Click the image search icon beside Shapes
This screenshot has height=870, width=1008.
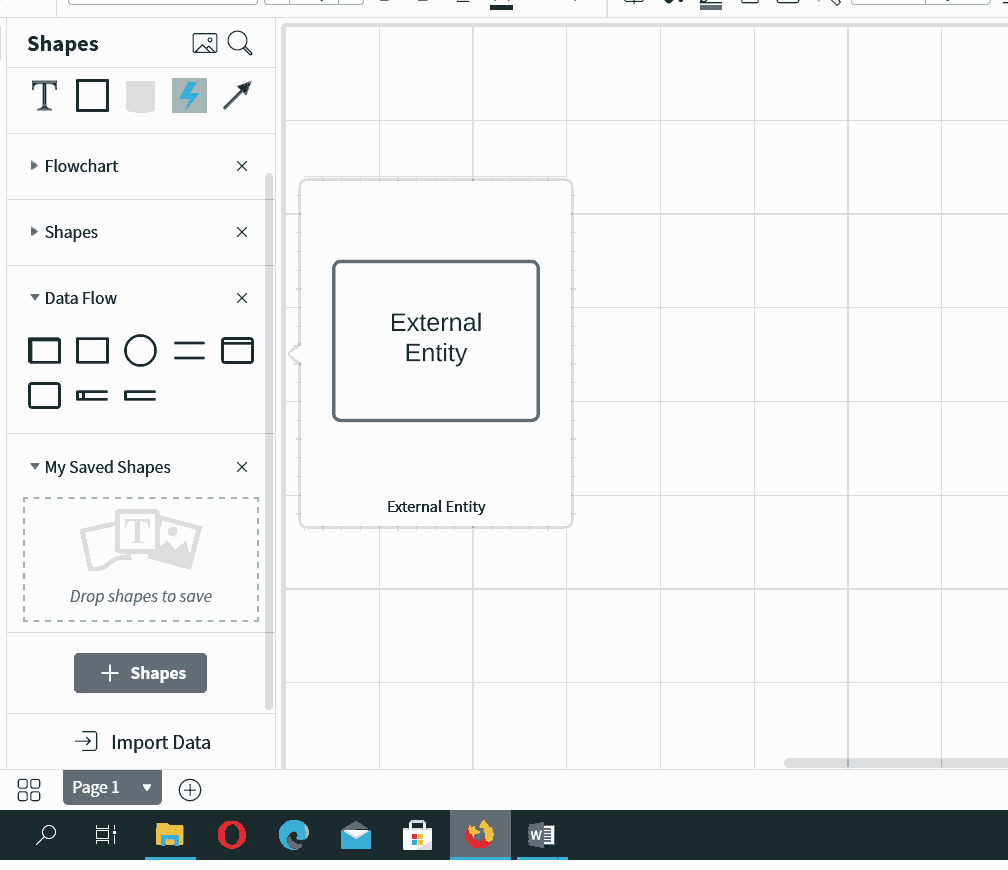pyautogui.click(x=204, y=43)
